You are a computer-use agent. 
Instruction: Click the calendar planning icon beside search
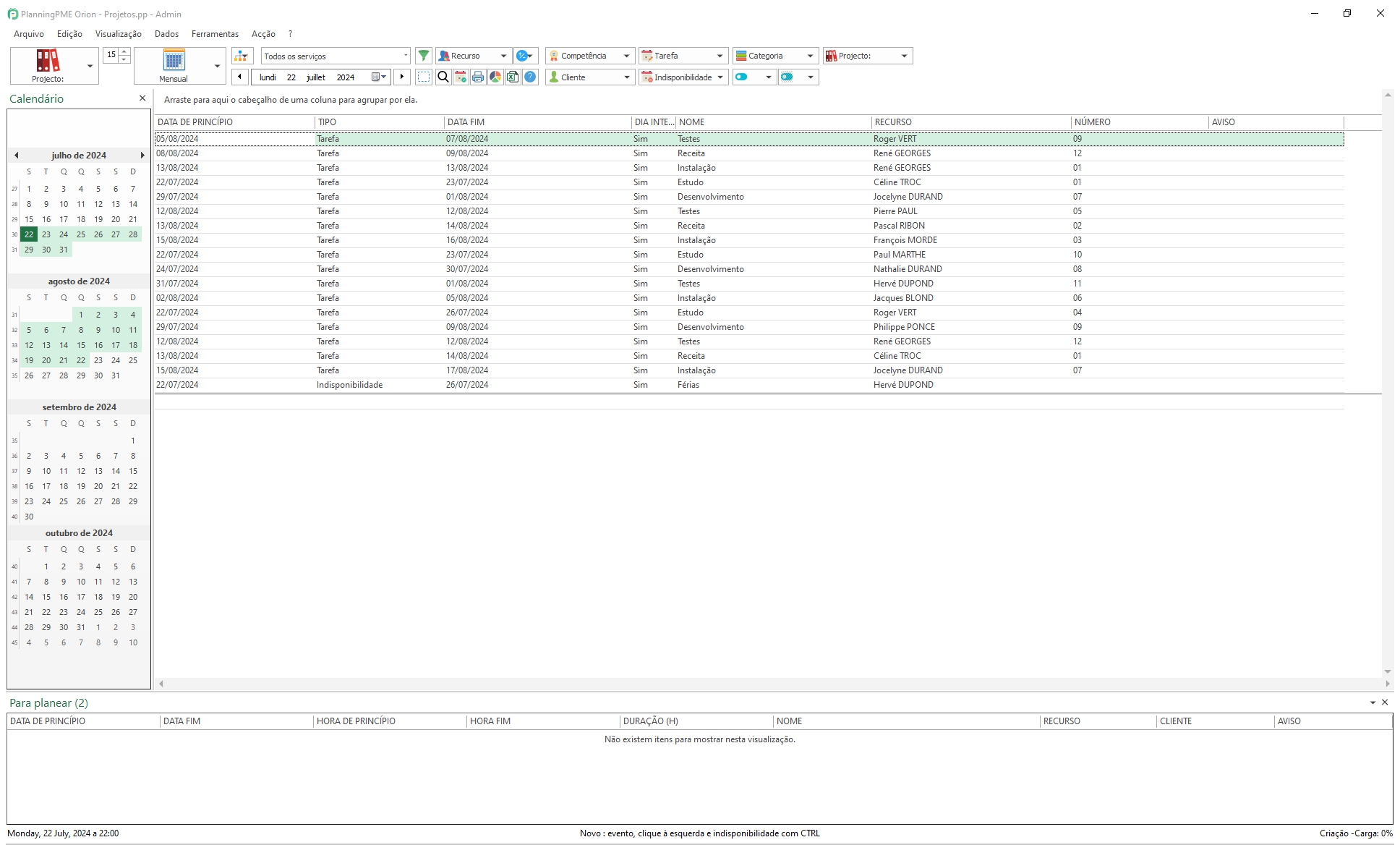(x=461, y=77)
